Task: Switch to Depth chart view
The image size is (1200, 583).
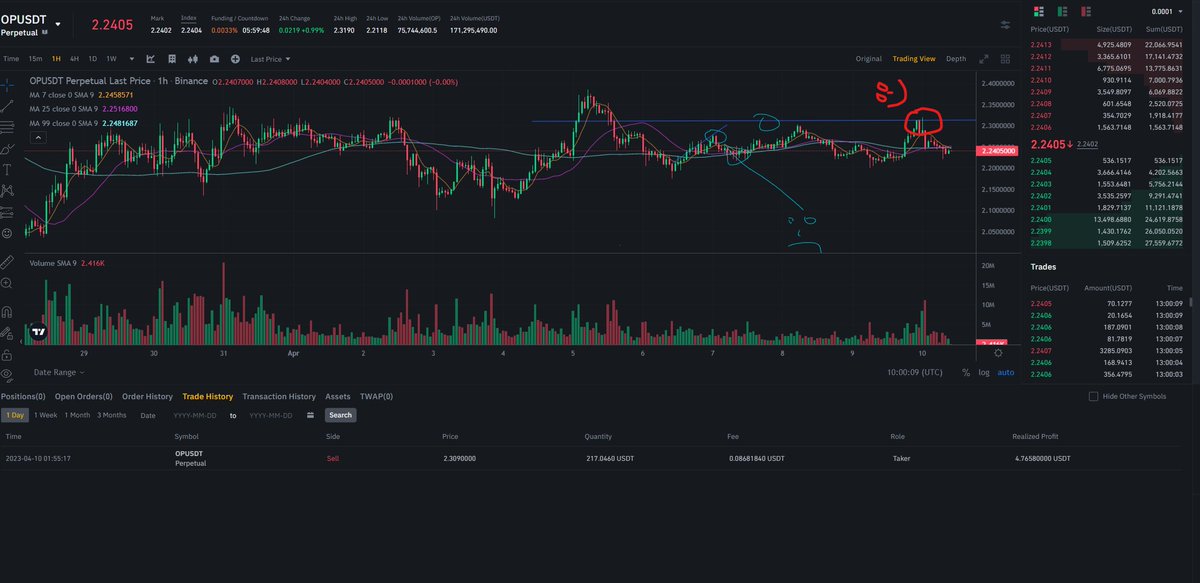Action: [x=956, y=59]
